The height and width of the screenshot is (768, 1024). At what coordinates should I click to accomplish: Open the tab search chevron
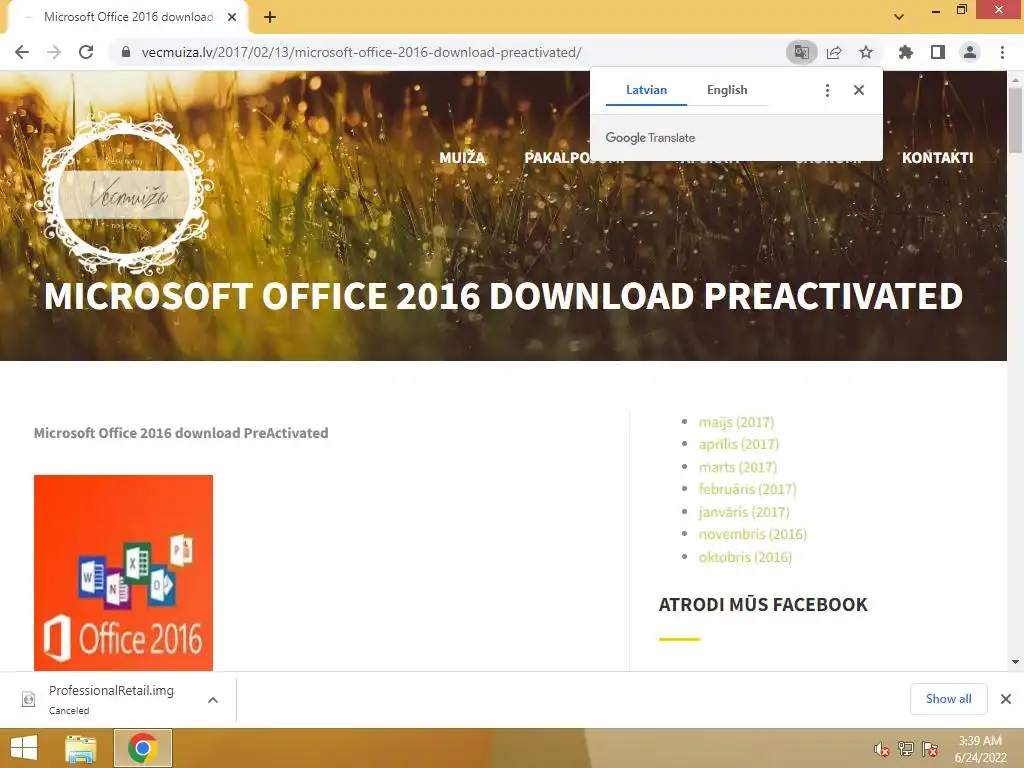[899, 17]
